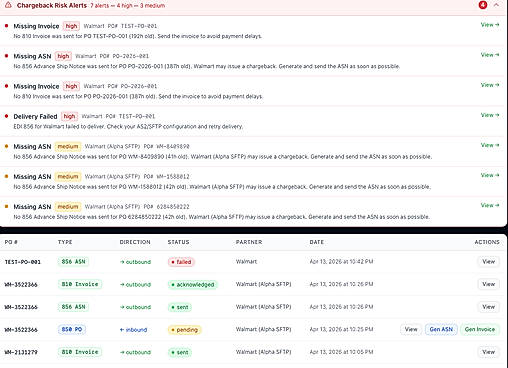Click the inbound direction label
Screen dimensions: 508x368
pyautogui.click(x=133, y=330)
